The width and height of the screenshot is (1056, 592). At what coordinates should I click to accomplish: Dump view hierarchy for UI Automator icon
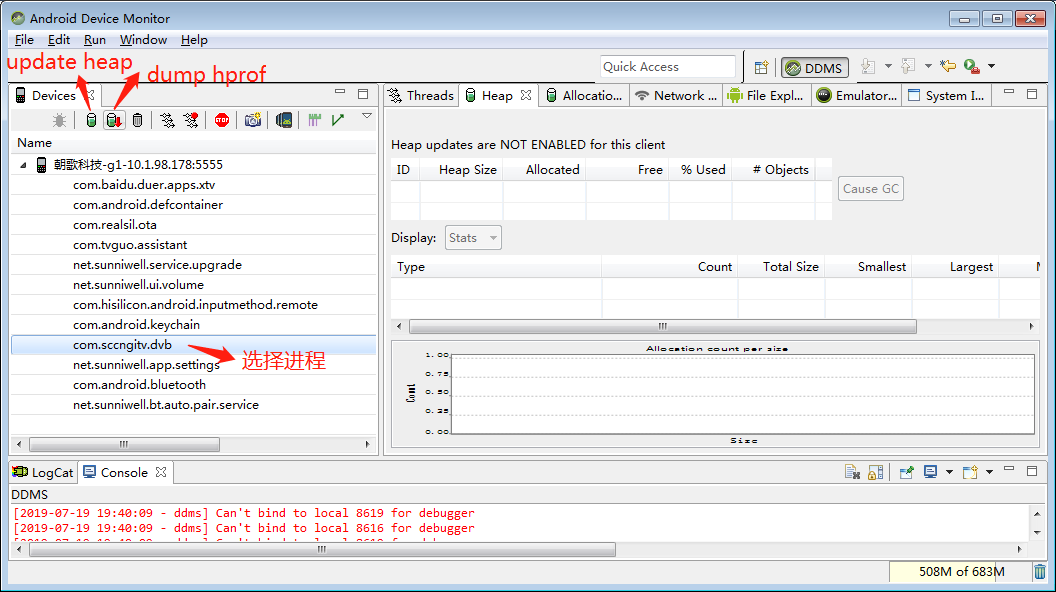pyautogui.click(x=284, y=121)
